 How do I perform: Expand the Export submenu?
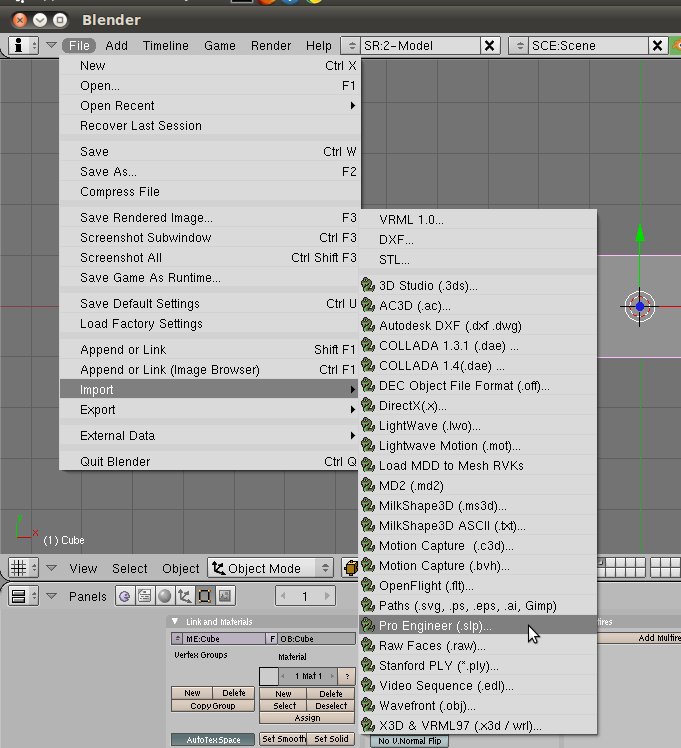coord(210,410)
